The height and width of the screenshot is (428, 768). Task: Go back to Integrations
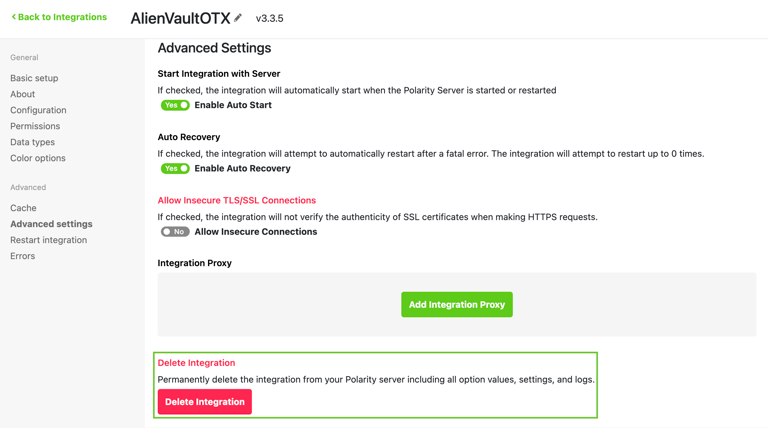pos(59,17)
